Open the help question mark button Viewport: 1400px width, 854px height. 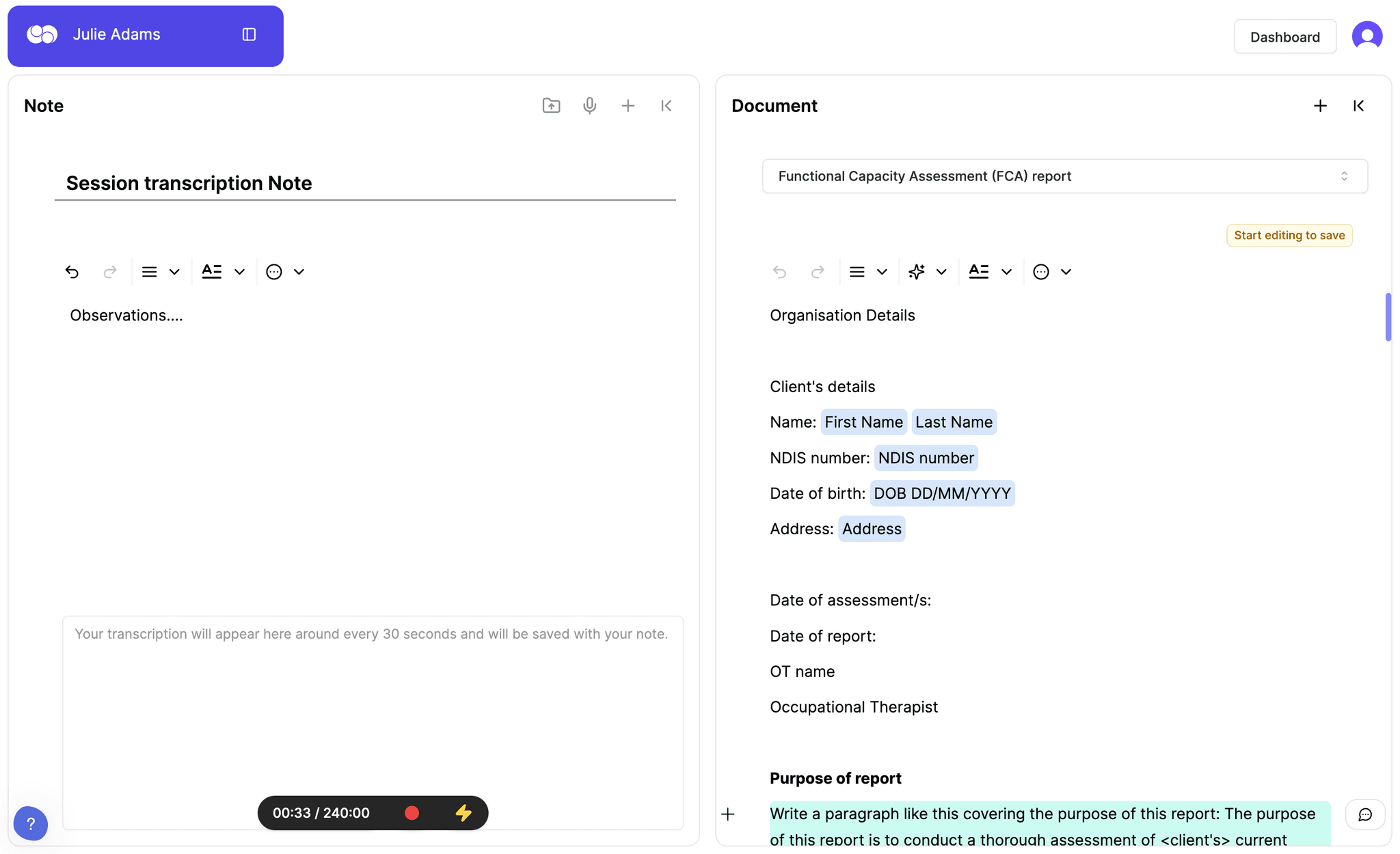tap(31, 824)
